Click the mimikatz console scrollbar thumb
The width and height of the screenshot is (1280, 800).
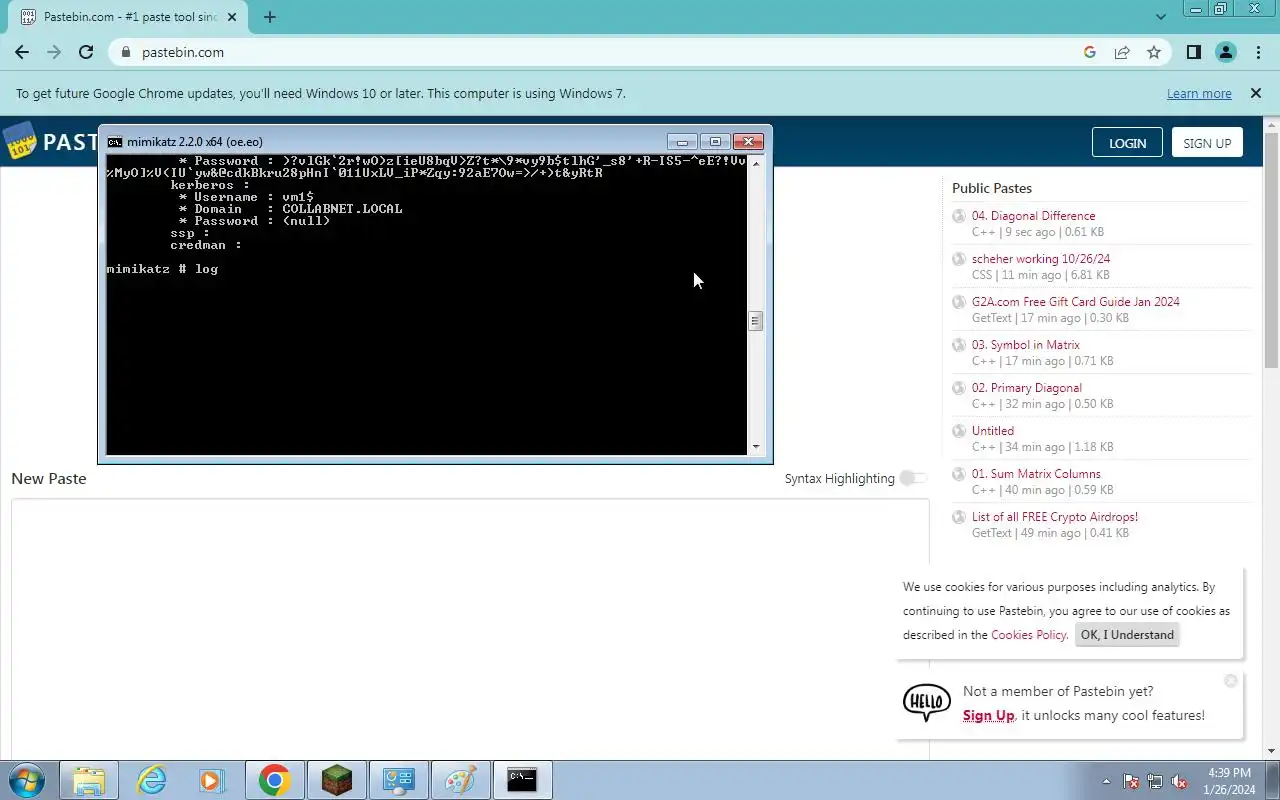click(x=756, y=321)
